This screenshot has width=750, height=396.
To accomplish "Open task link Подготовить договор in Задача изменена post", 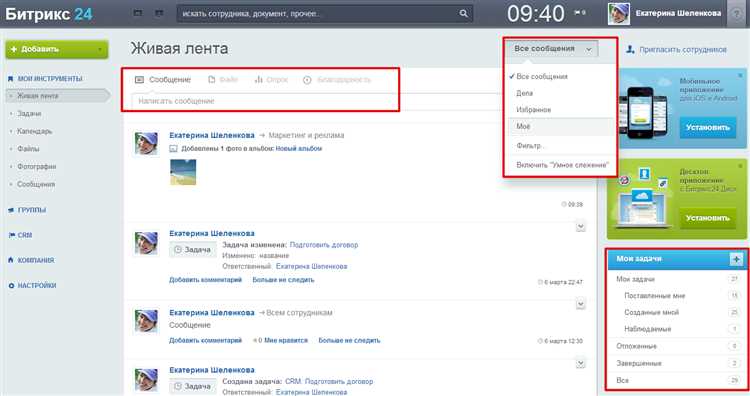I will point(324,245).
